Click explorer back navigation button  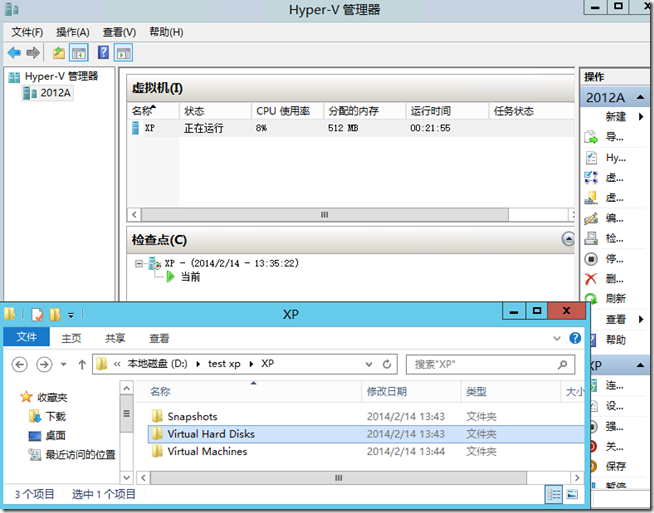tap(20, 365)
